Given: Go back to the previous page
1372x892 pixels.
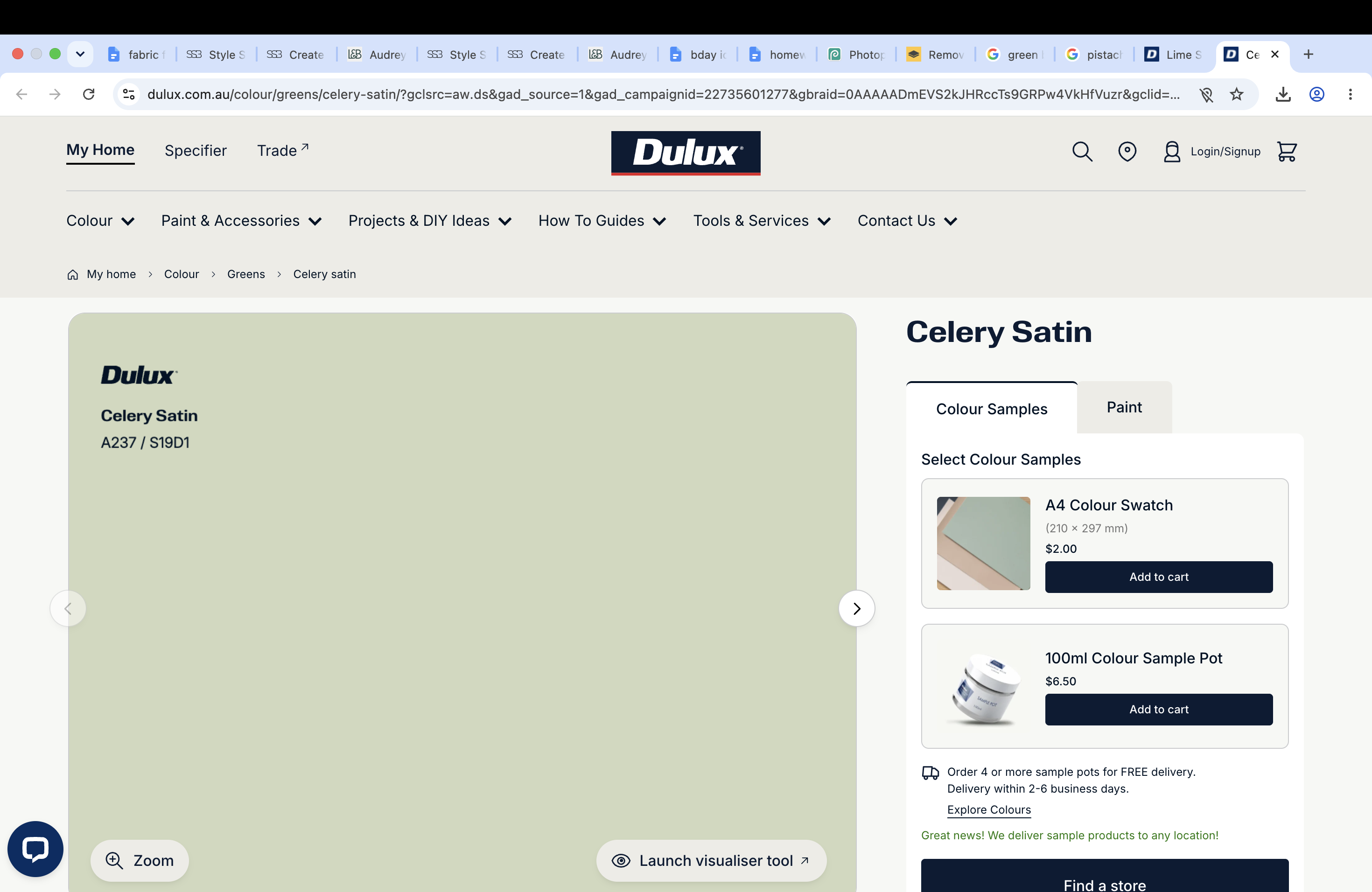Looking at the screenshot, I should coord(22,94).
